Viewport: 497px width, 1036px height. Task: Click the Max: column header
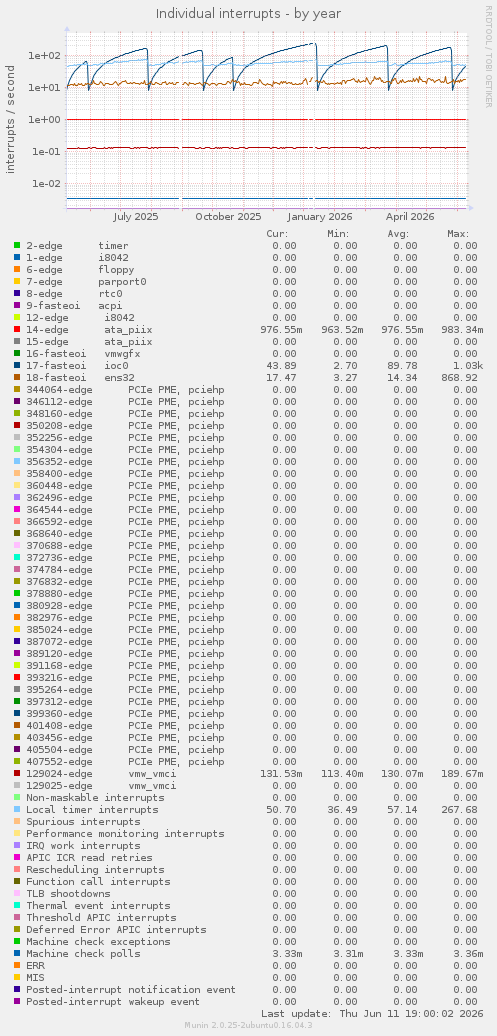tap(458, 234)
